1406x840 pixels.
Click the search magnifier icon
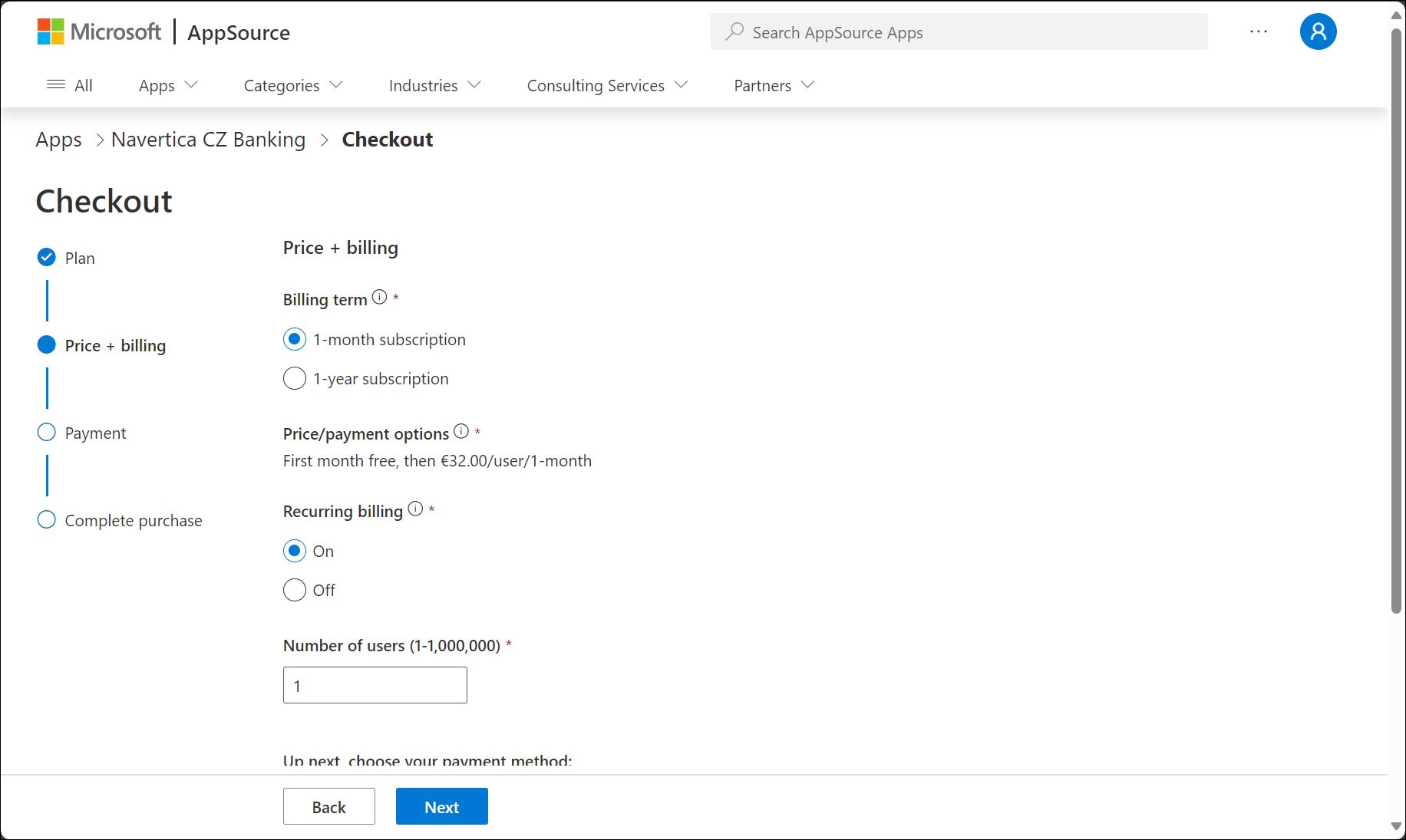coord(734,31)
